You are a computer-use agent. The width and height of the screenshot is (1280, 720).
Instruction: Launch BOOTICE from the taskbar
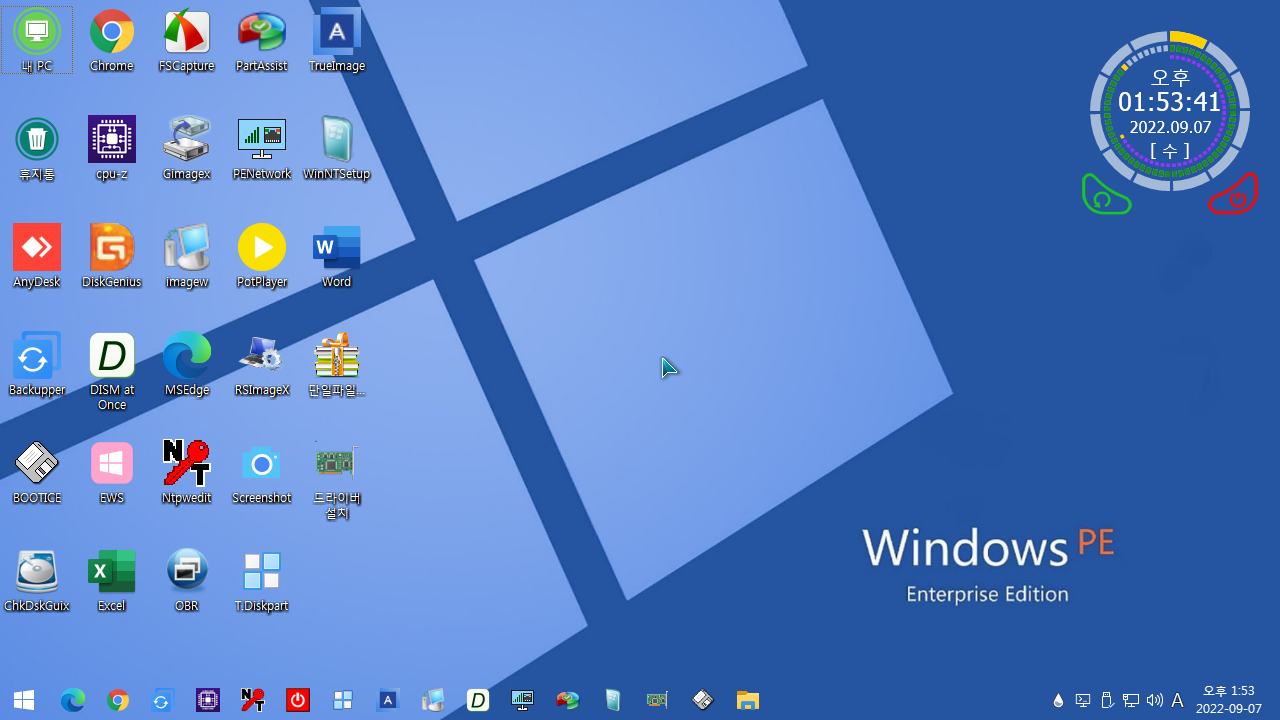click(x=703, y=700)
